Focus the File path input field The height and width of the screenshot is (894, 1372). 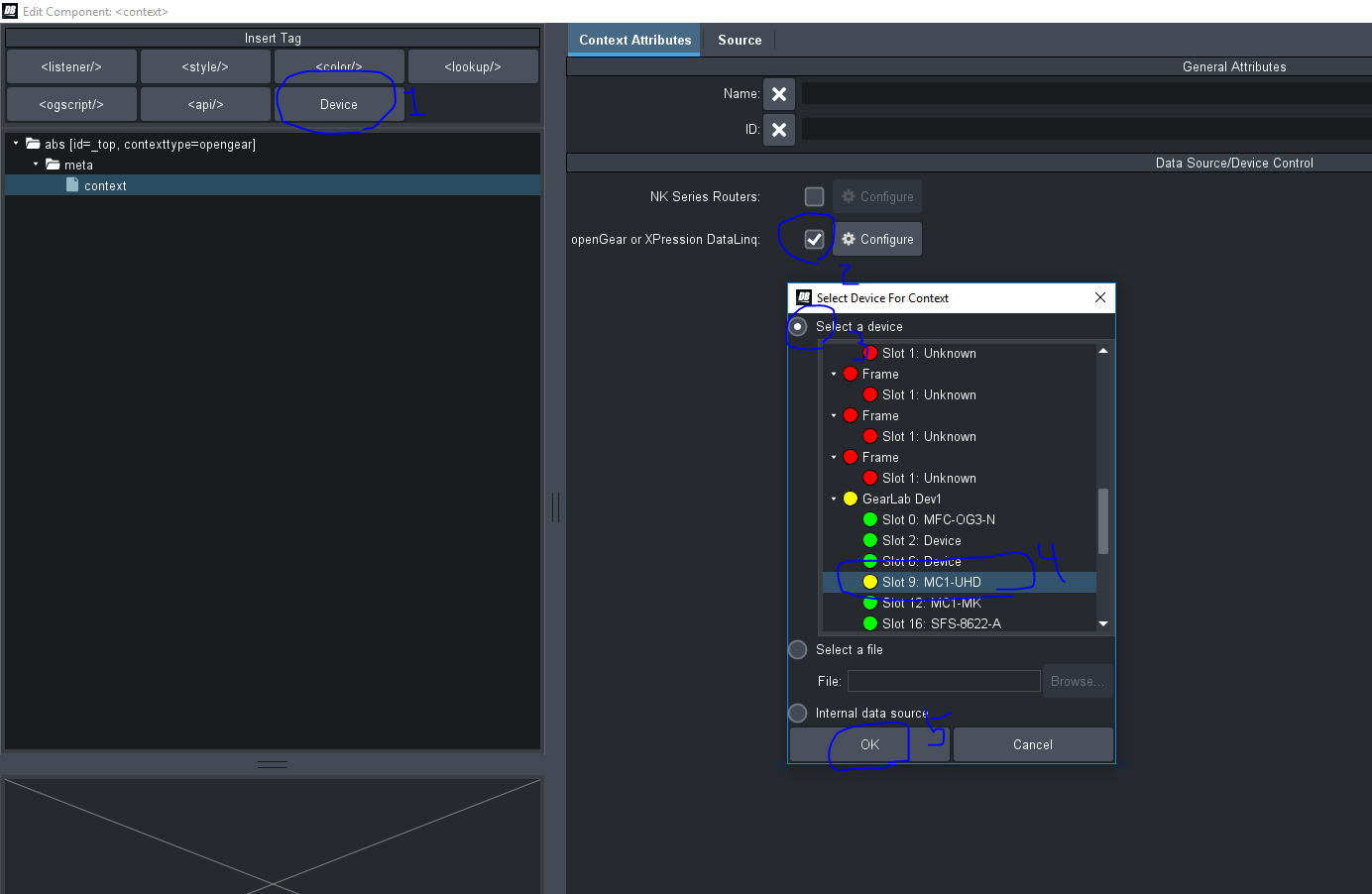click(944, 681)
